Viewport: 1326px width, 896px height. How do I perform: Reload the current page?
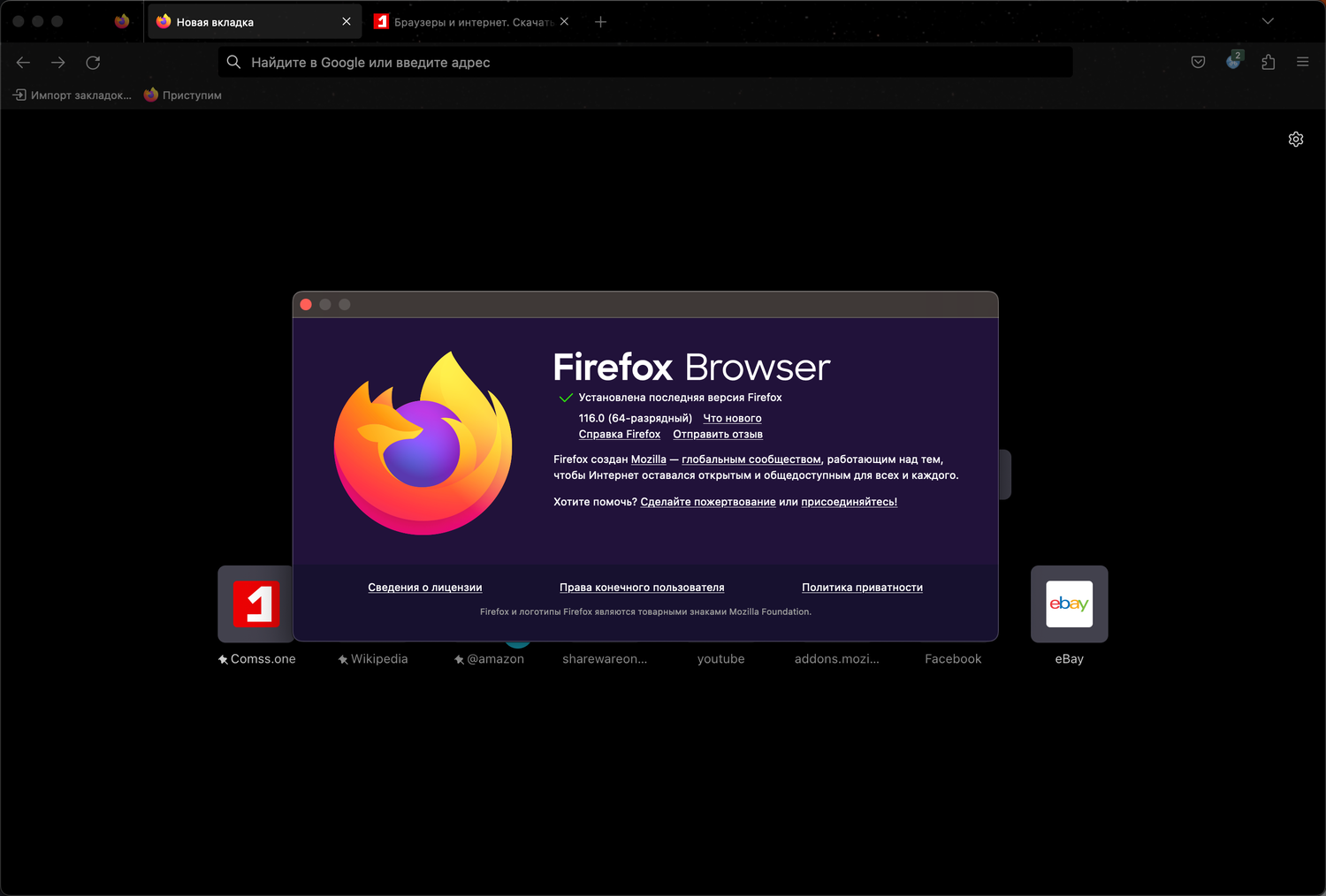93,62
